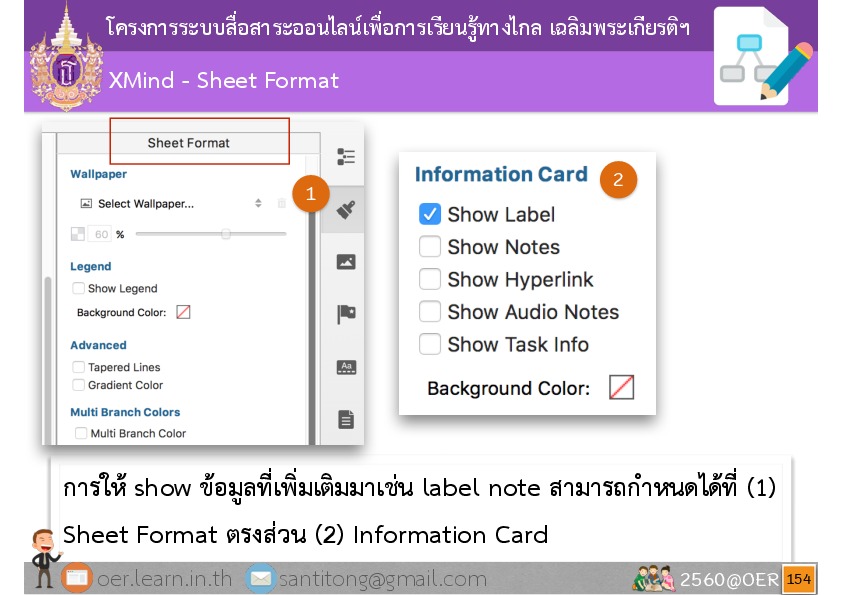Uncheck the Show Label checkbox
Screen dimensions: 842x595
(x=430, y=214)
